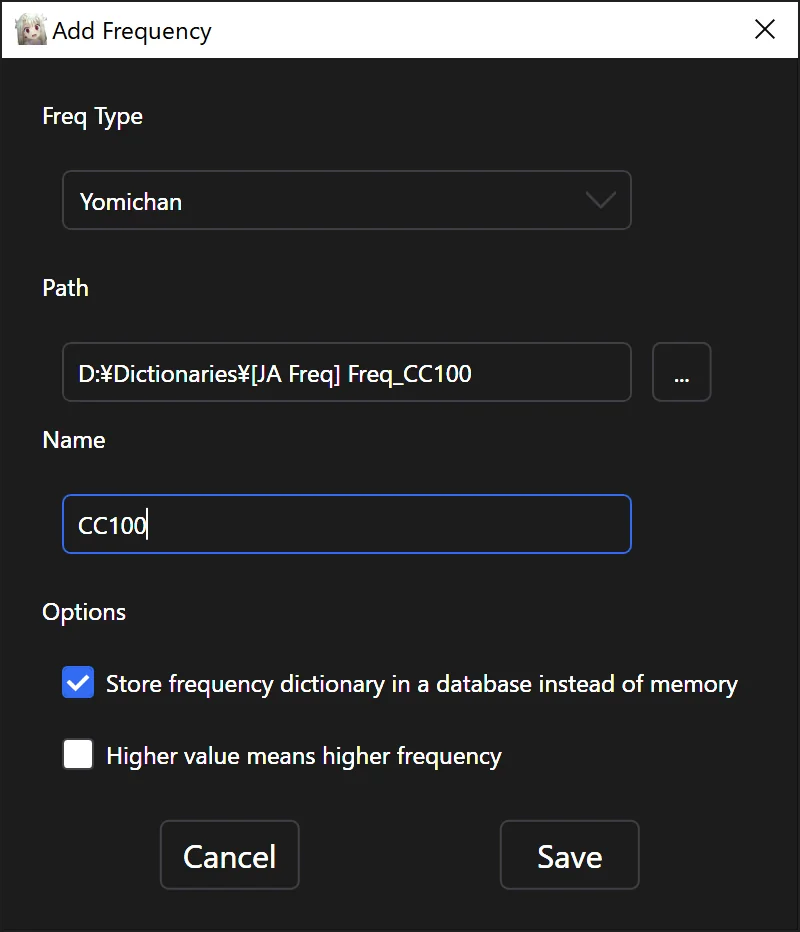800x932 pixels.
Task: Save the new frequency dictionary
Action: pyautogui.click(x=569, y=855)
